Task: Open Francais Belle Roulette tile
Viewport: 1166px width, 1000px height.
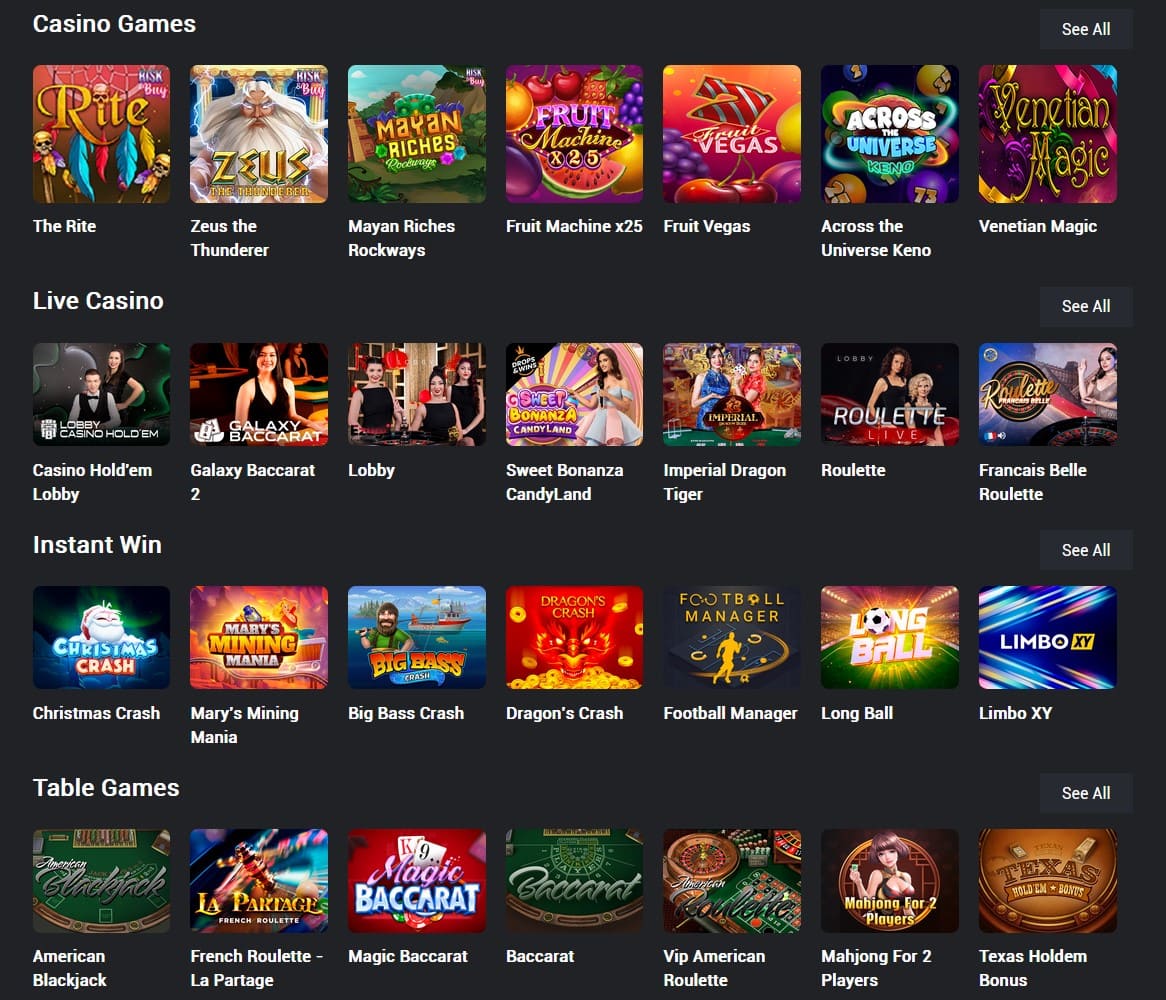Action: tap(1047, 394)
